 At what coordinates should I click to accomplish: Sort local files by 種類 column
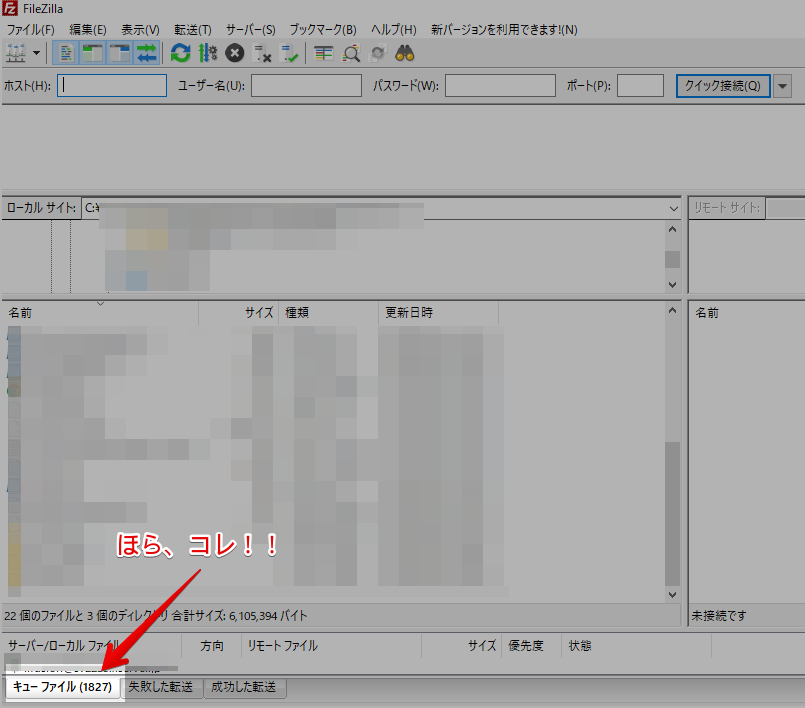pyautogui.click(x=329, y=313)
